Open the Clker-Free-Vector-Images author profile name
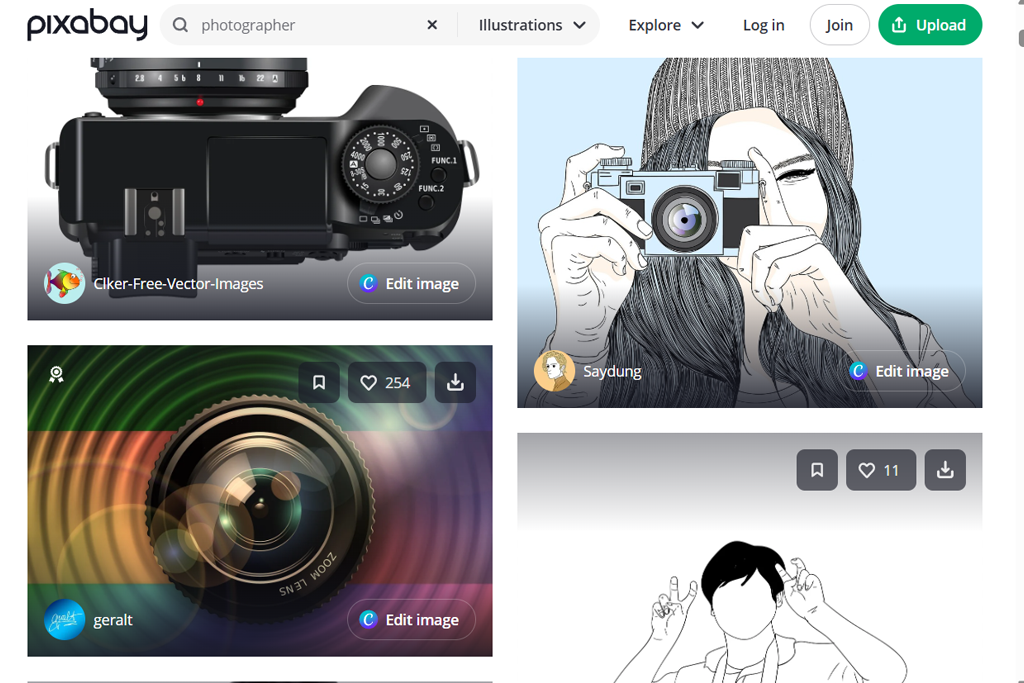The image size is (1024, 683). [178, 283]
